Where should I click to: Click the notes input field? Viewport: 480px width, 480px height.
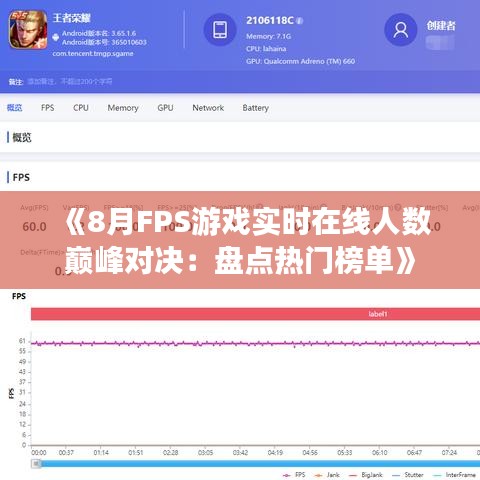pyautogui.click(x=70, y=81)
